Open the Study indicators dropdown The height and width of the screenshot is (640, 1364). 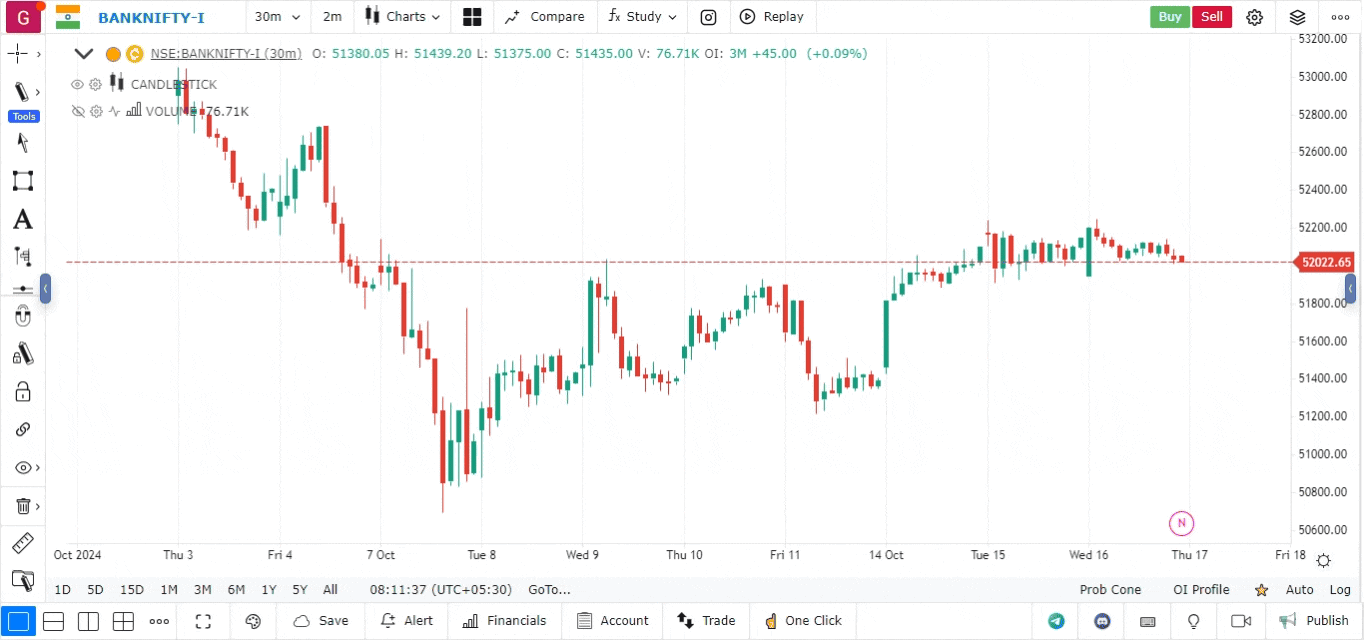(642, 17)
